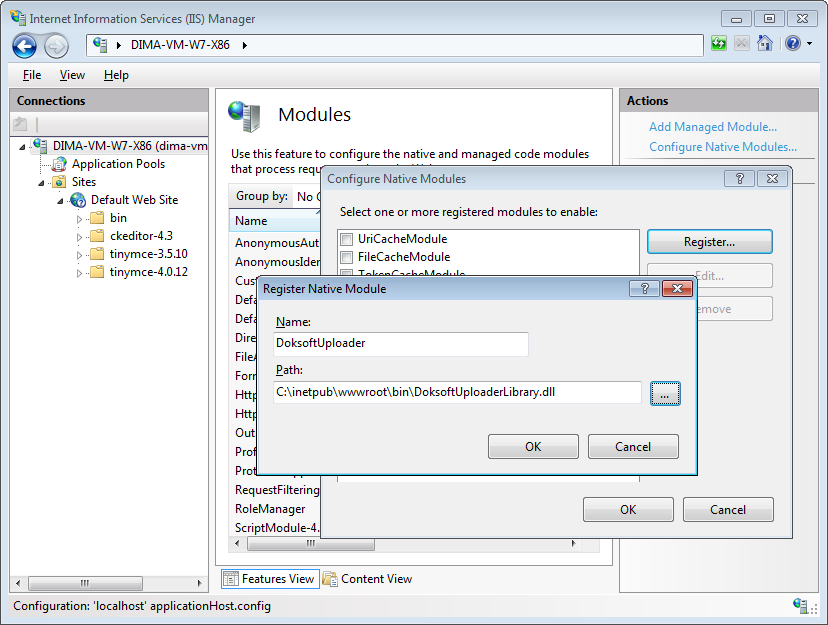828x625 pixels.
Task: Click the Back navigation arrow
Action: point(25,45)
